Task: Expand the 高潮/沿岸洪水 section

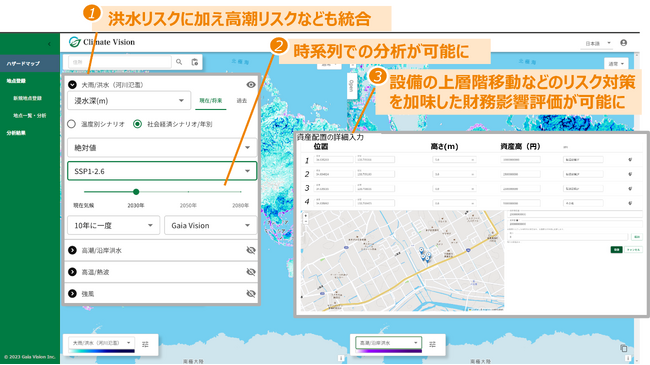Action: (72, 251)
